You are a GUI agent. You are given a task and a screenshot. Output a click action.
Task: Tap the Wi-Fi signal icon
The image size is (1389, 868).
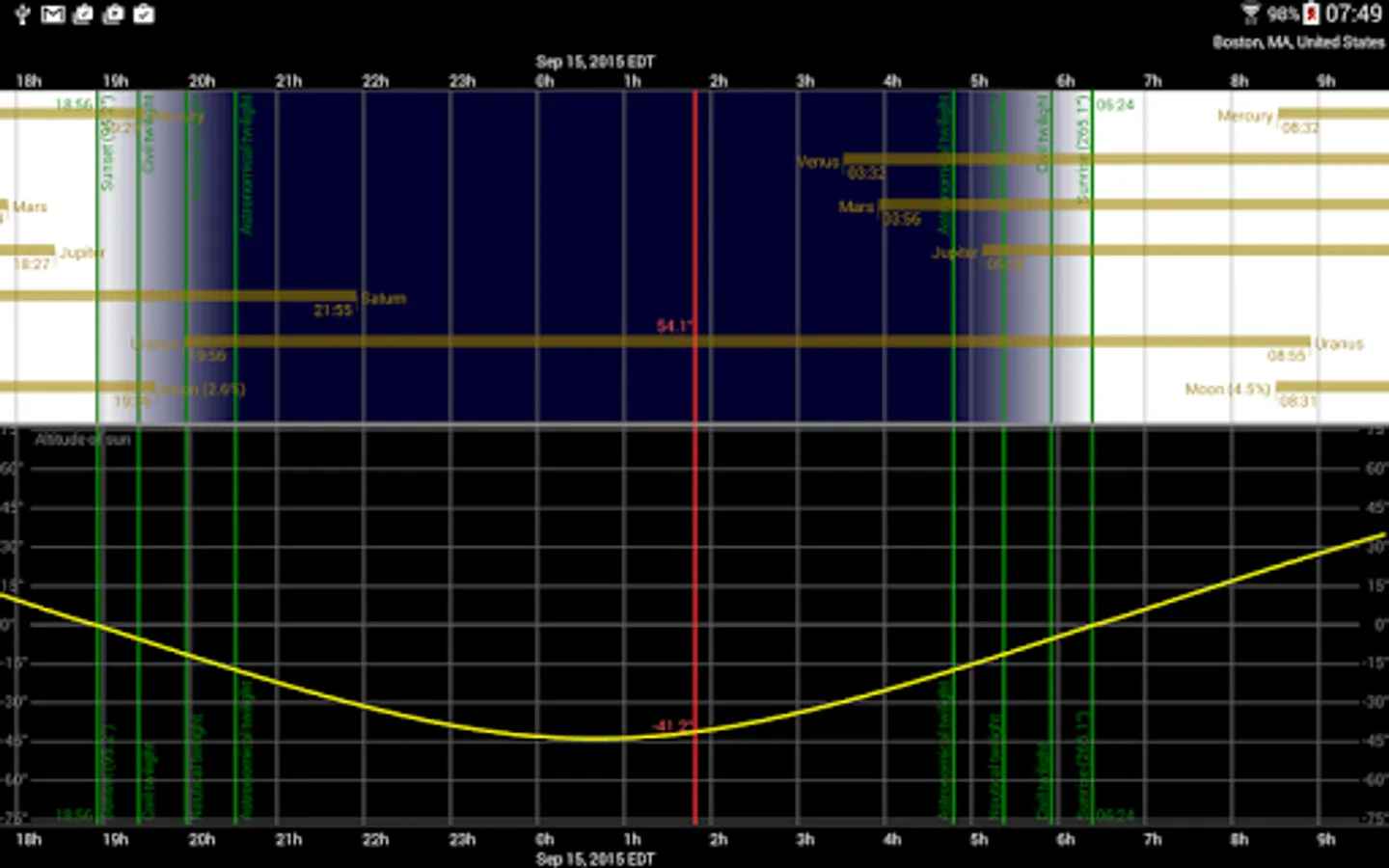click(1250, 14)
